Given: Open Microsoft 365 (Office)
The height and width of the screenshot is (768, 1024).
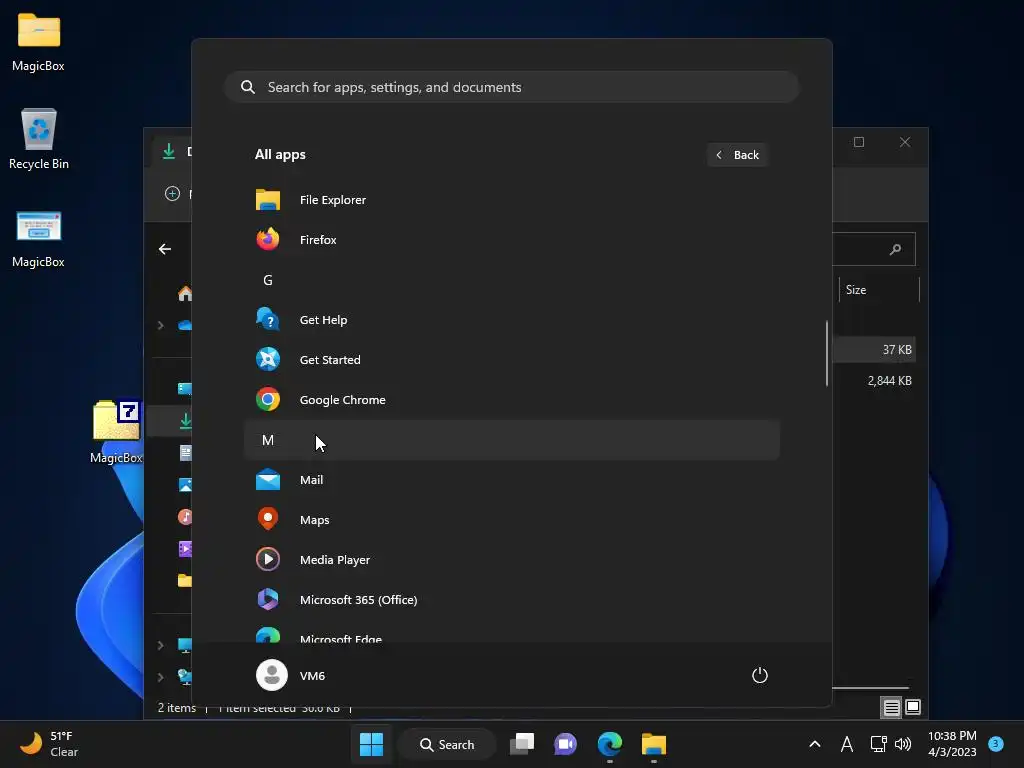Looking at the screenshot, I should [511, 600].
